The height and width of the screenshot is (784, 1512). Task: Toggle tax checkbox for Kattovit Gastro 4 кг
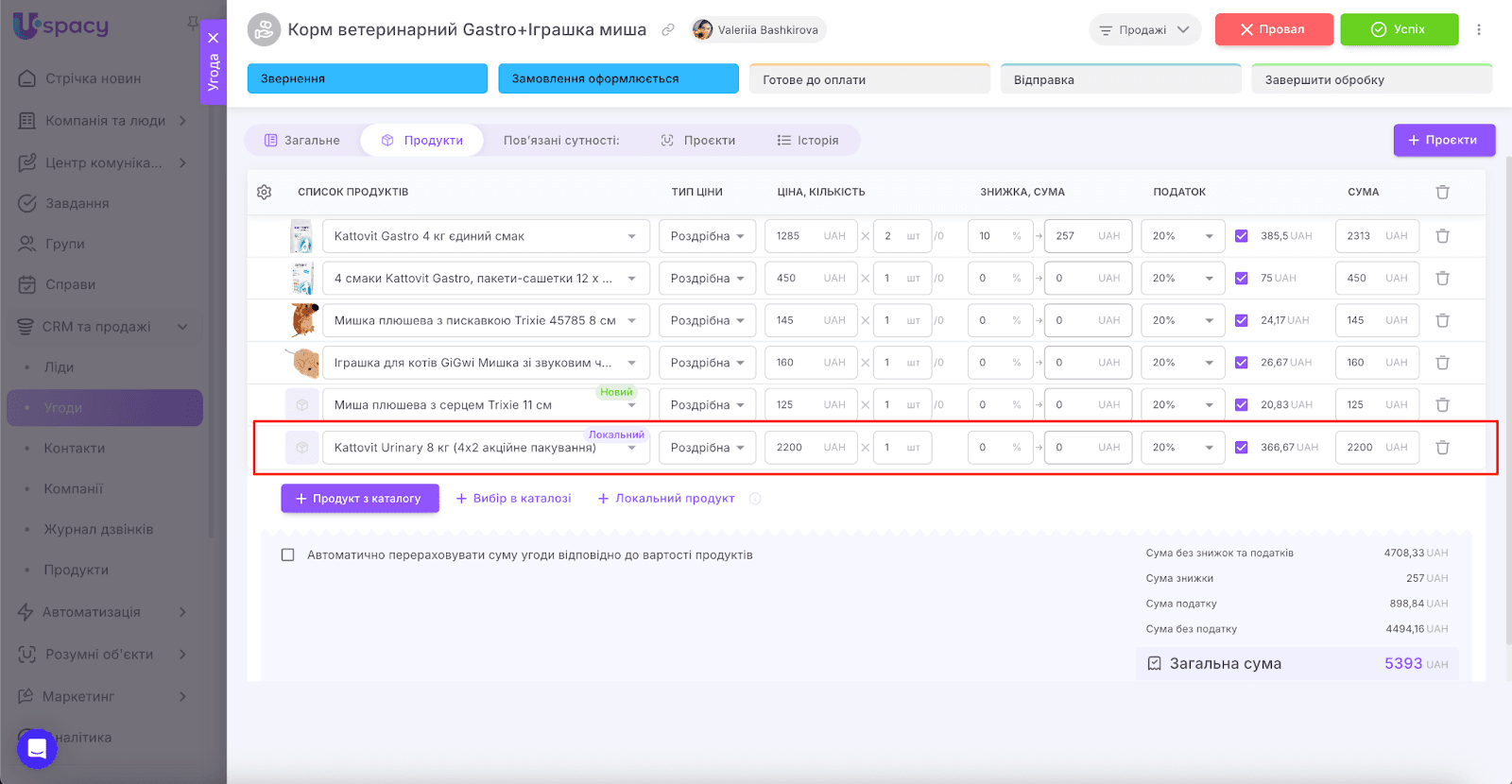[x=1242, y=236]
